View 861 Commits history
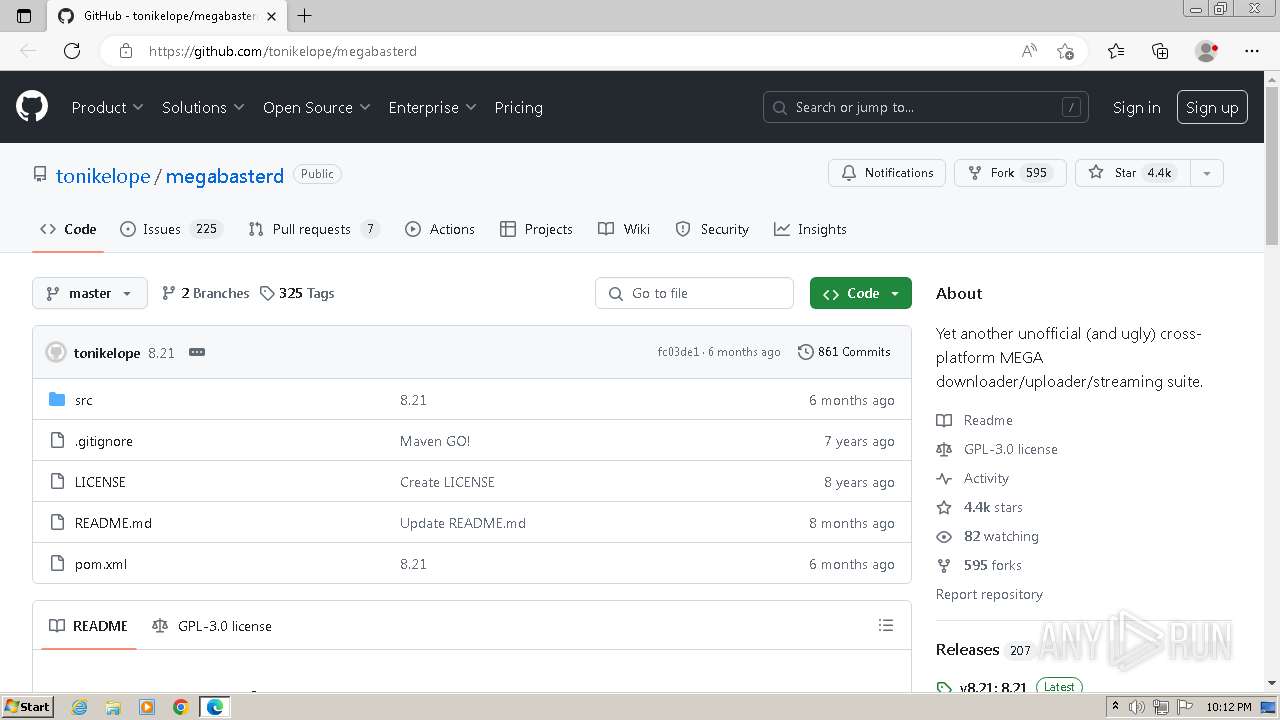1280x720 pixels. click(844, 352)
